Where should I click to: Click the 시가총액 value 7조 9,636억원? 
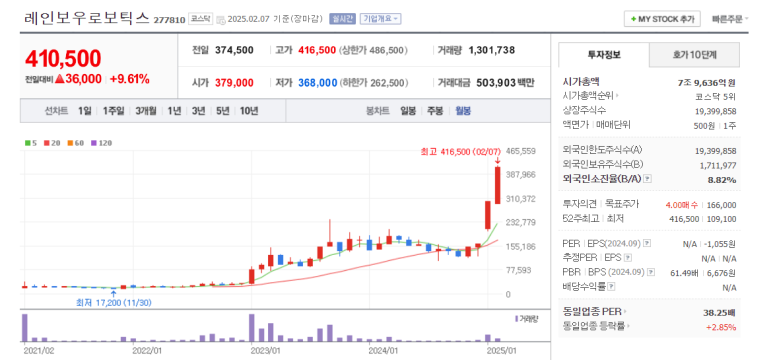pyautogui.click(x=706, y=83)
